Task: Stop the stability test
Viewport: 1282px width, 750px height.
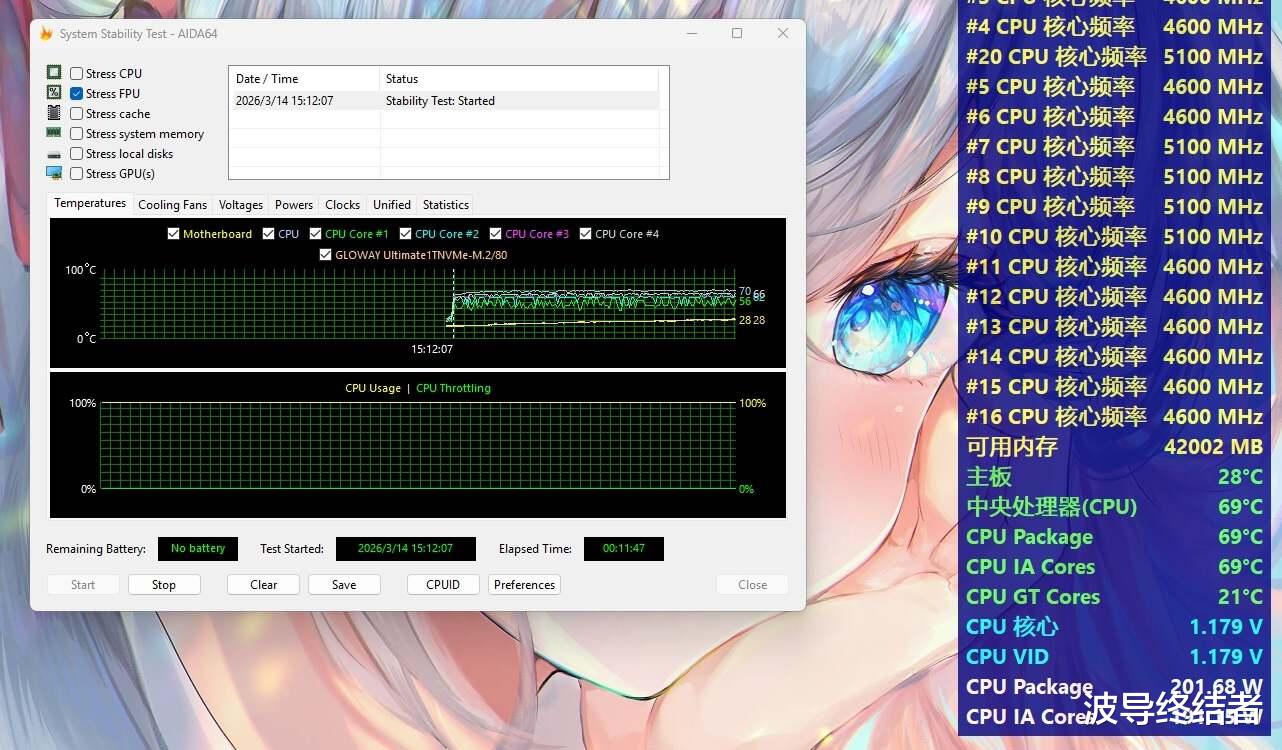Action: pos(164,585)
